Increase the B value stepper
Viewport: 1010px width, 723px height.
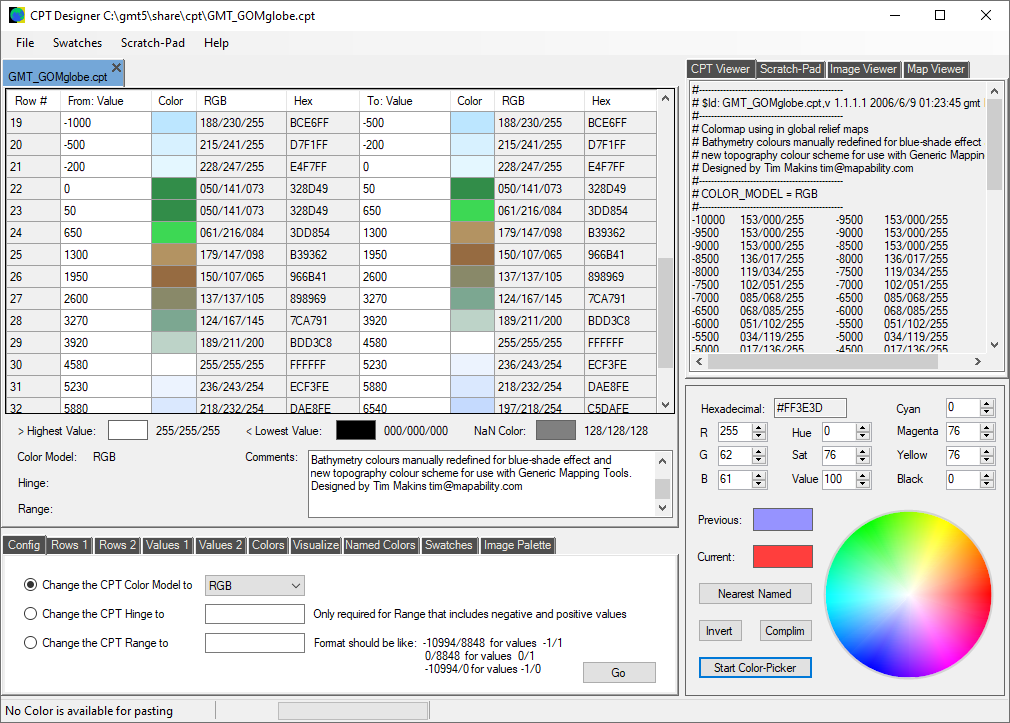pos(759,476)
